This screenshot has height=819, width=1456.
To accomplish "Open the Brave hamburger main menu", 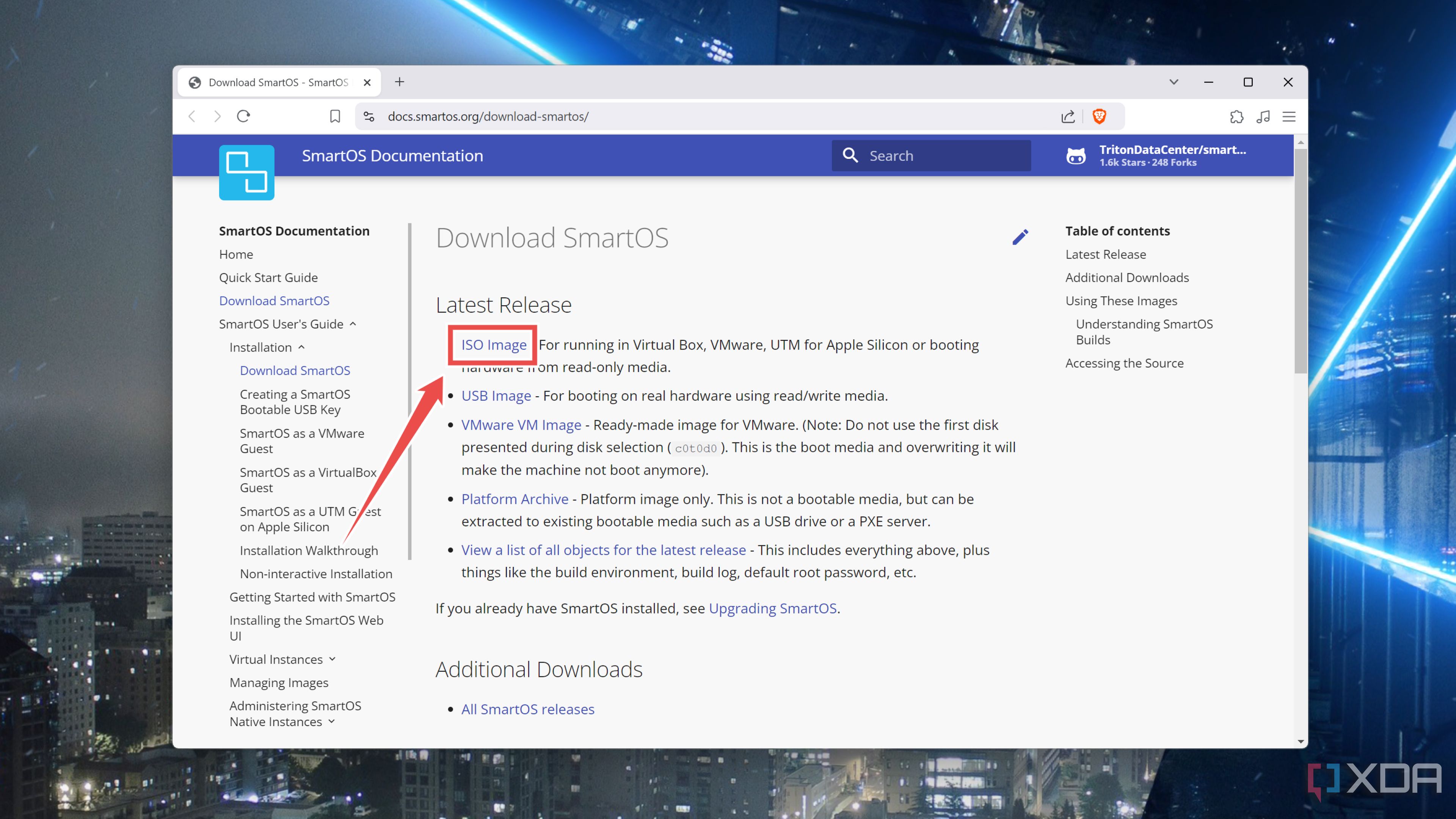I will click(x=1289, y=116).
